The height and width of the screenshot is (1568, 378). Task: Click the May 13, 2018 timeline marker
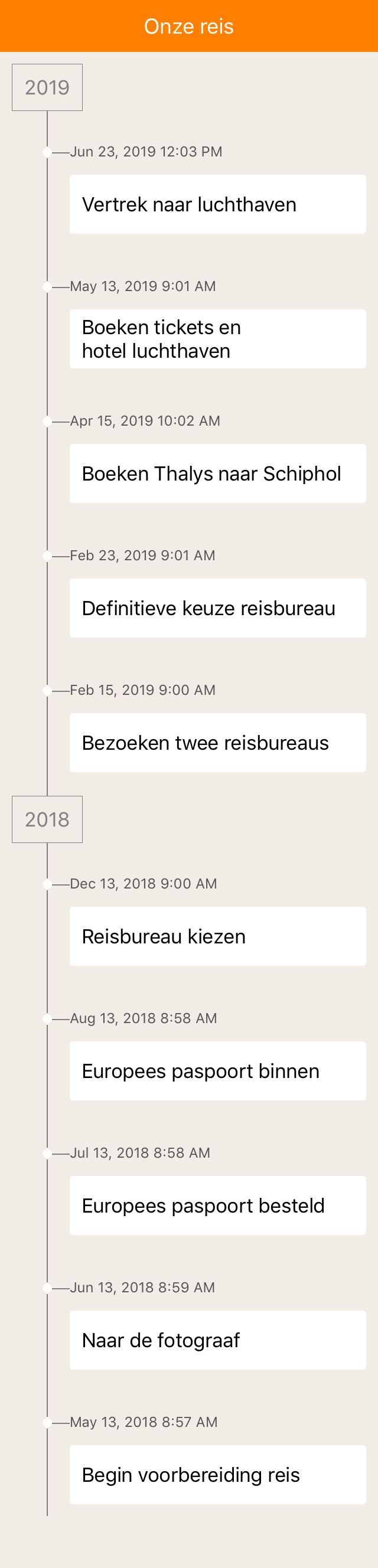pyautogui.click(x=47, y=1422)
